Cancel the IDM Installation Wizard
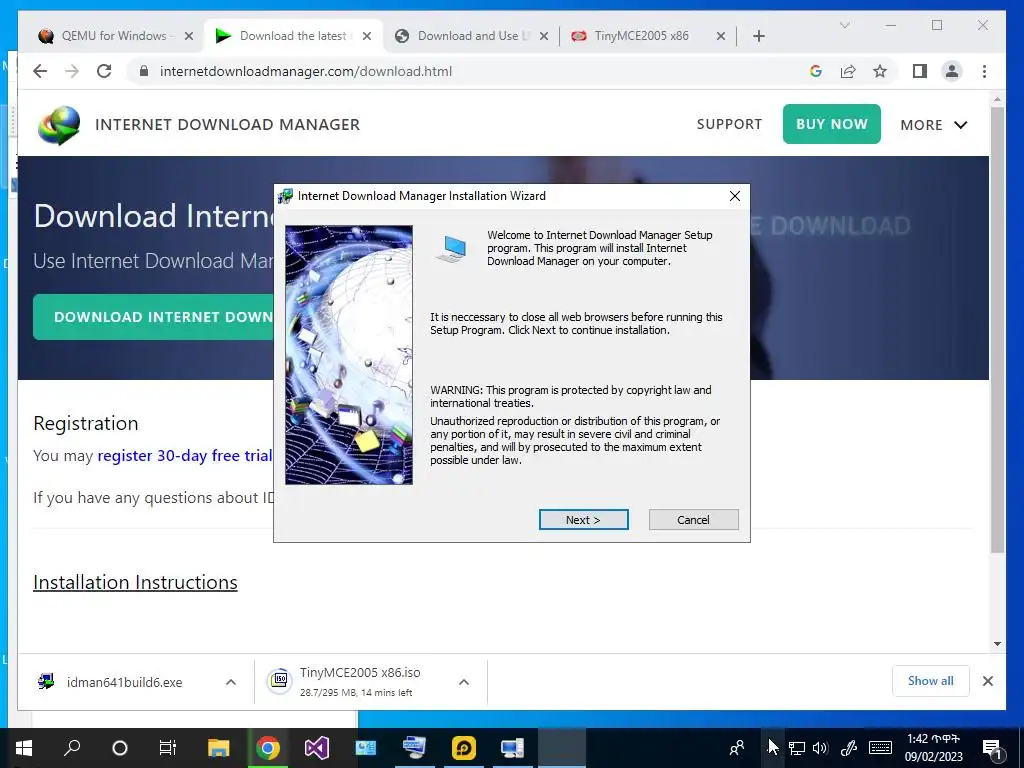Image resolution: width=1024 pixels, height=768 pixels. point(694,520)
